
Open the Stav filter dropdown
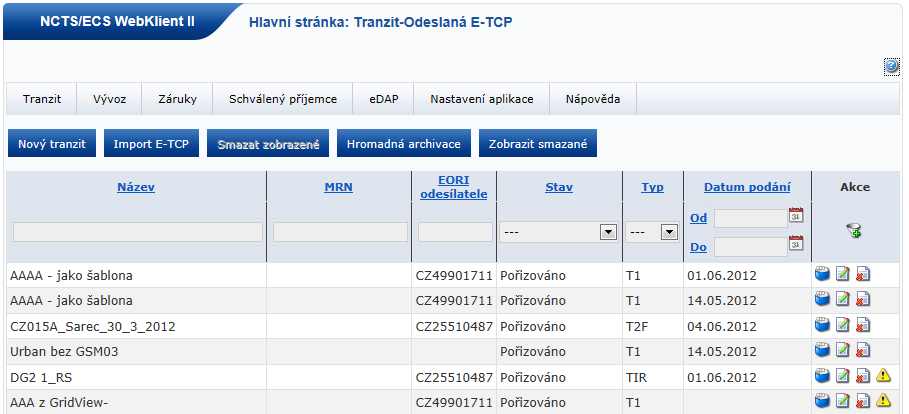606,232
